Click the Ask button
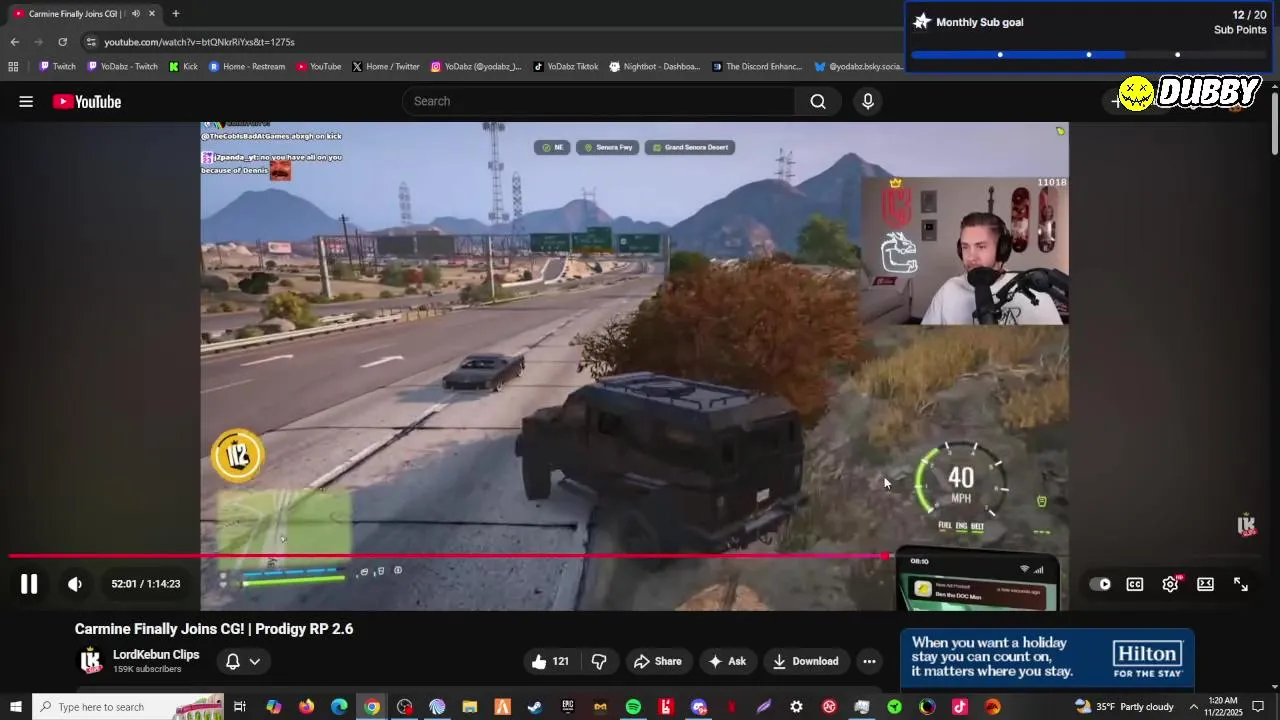This screenshot has height=720, width=1280. 727,661
